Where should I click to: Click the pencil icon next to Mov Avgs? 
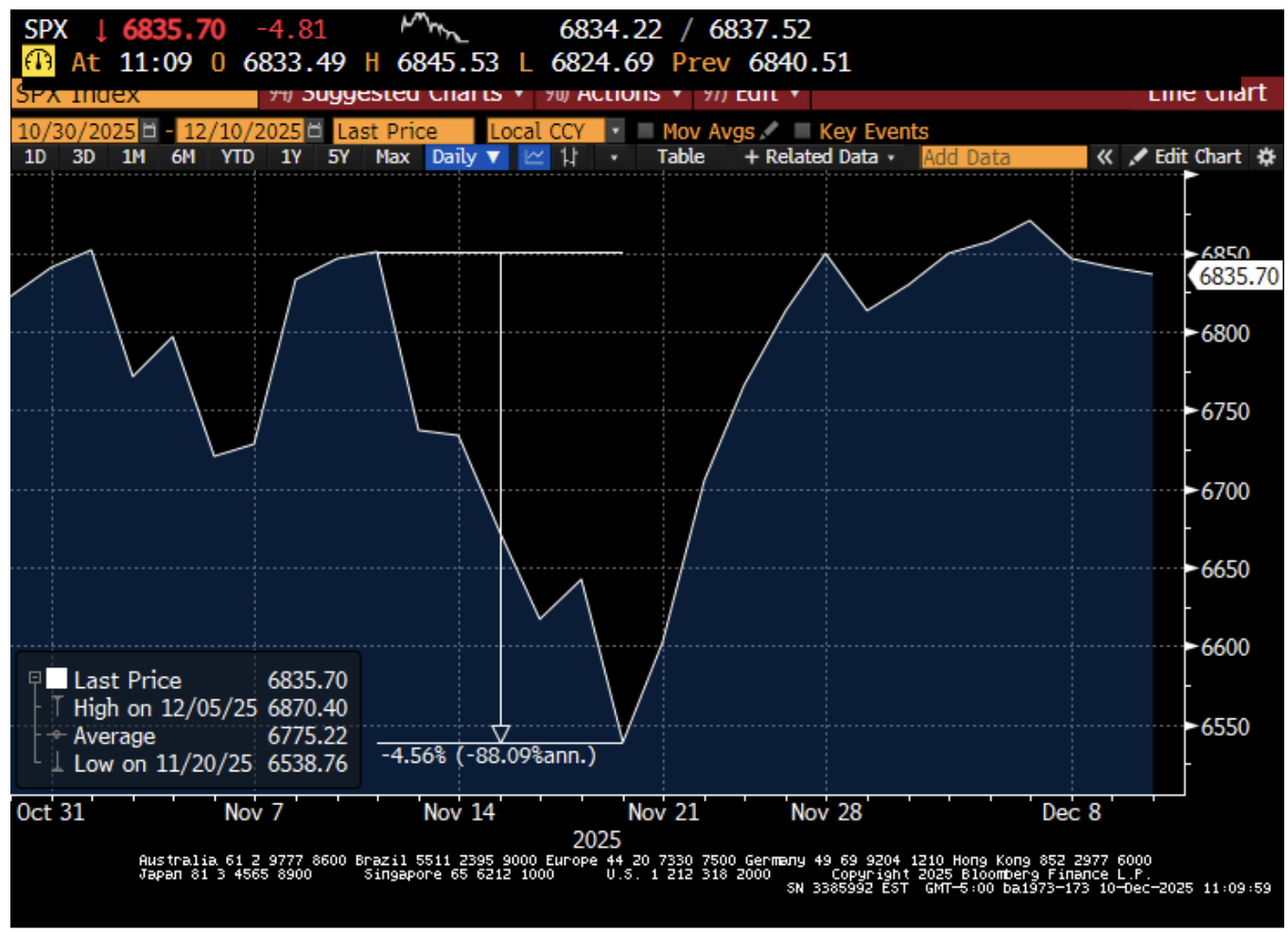tap(769, 131)
